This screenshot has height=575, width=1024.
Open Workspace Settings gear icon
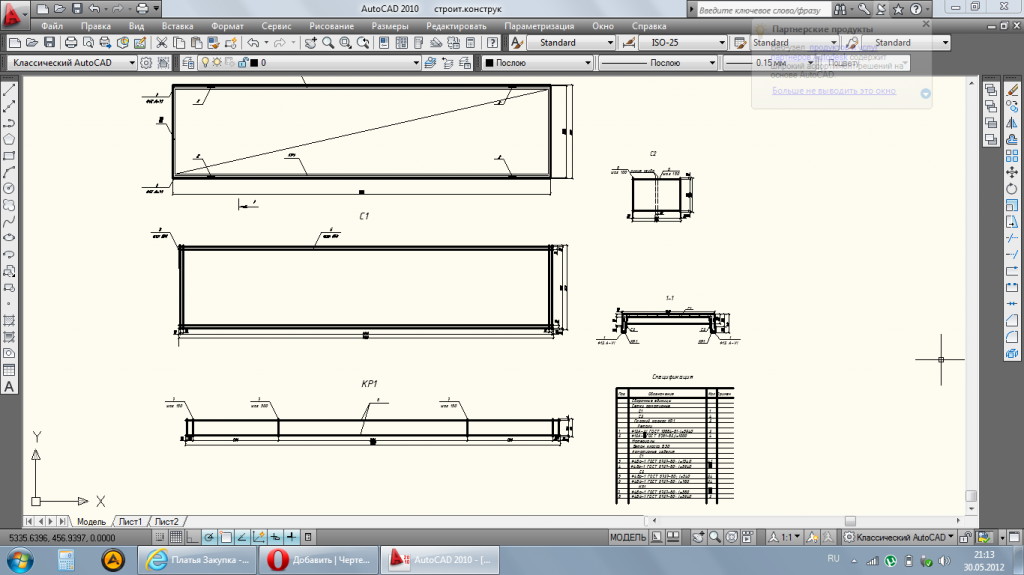146,63
